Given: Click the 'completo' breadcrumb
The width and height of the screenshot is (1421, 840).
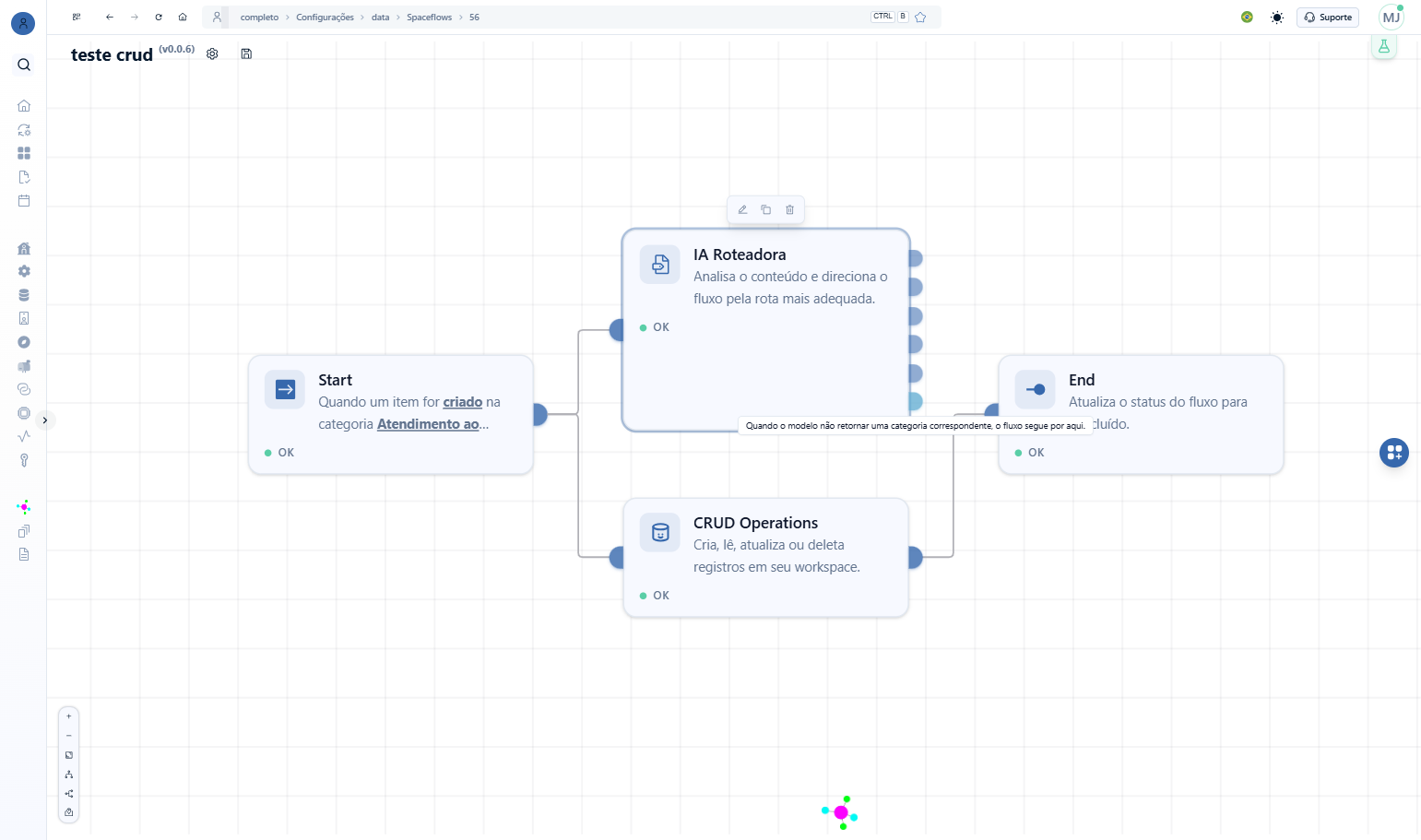Looking at the screenshot, I should point(259,18).
